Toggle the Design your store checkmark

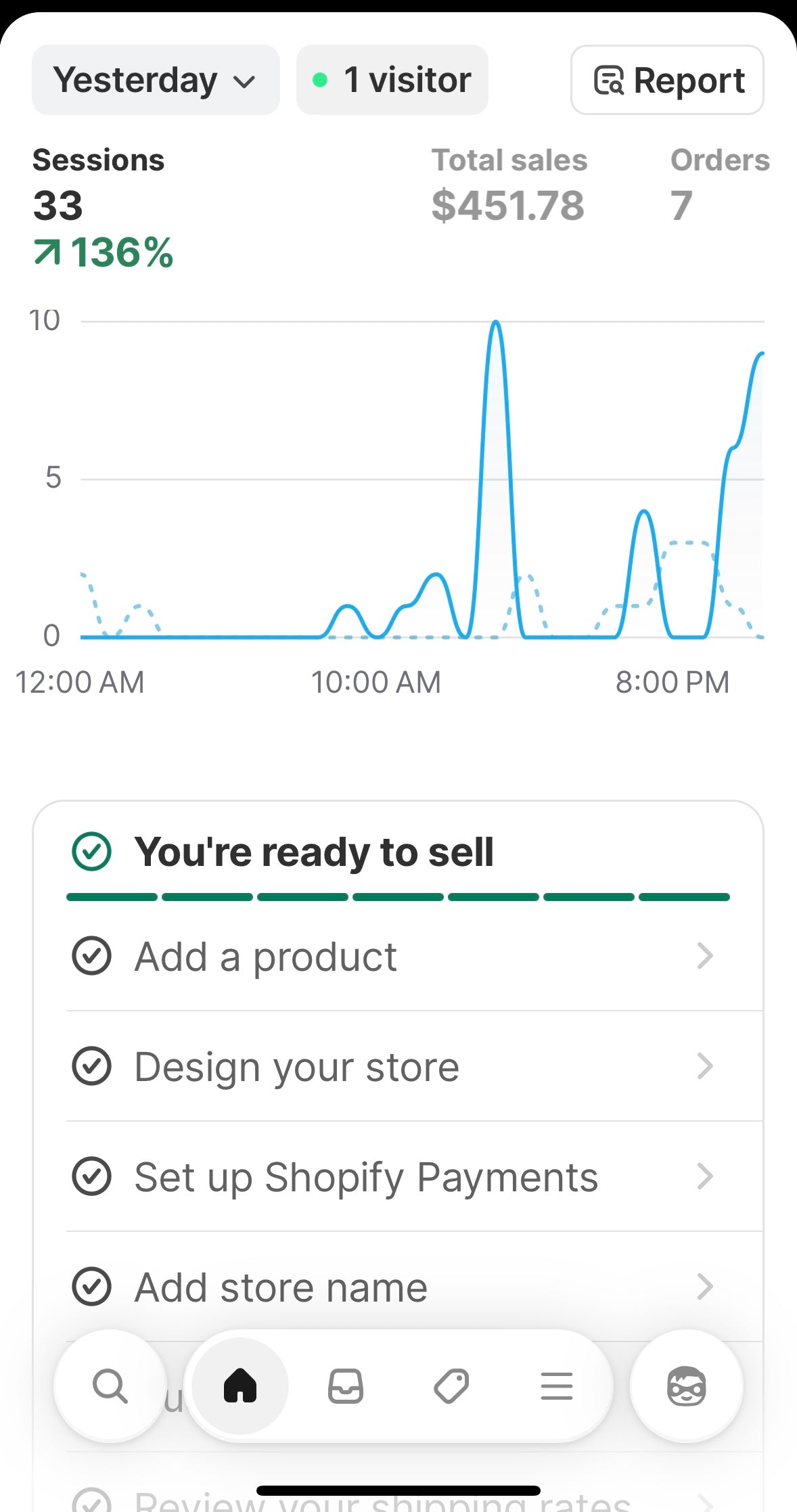point(91,1066)
